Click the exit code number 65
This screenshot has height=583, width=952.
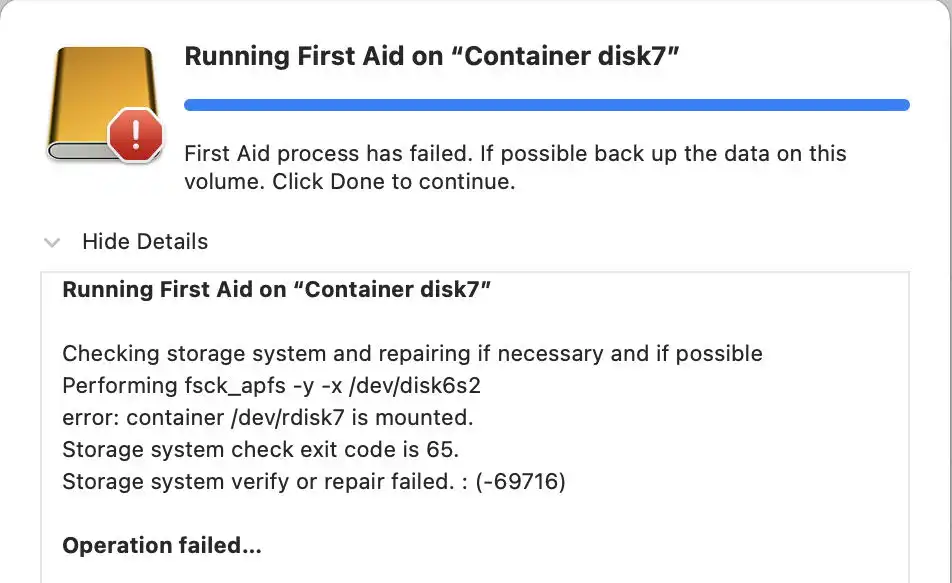click(x=439, y=449)
